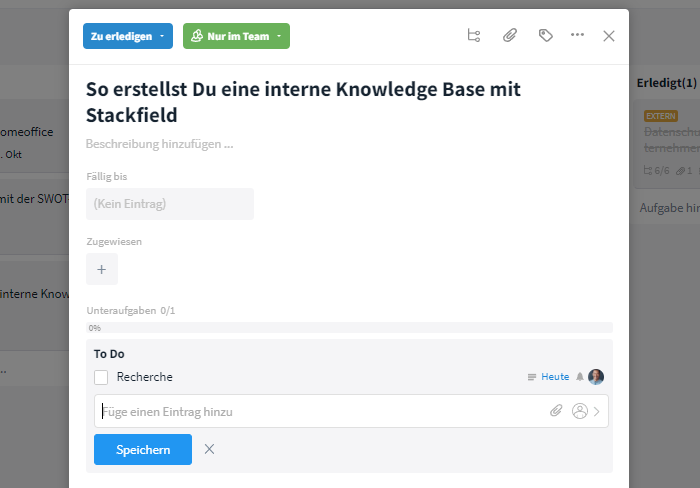The image size is (700, 488).
Task: Select the To Do list heading
Action: coord(109,354)
